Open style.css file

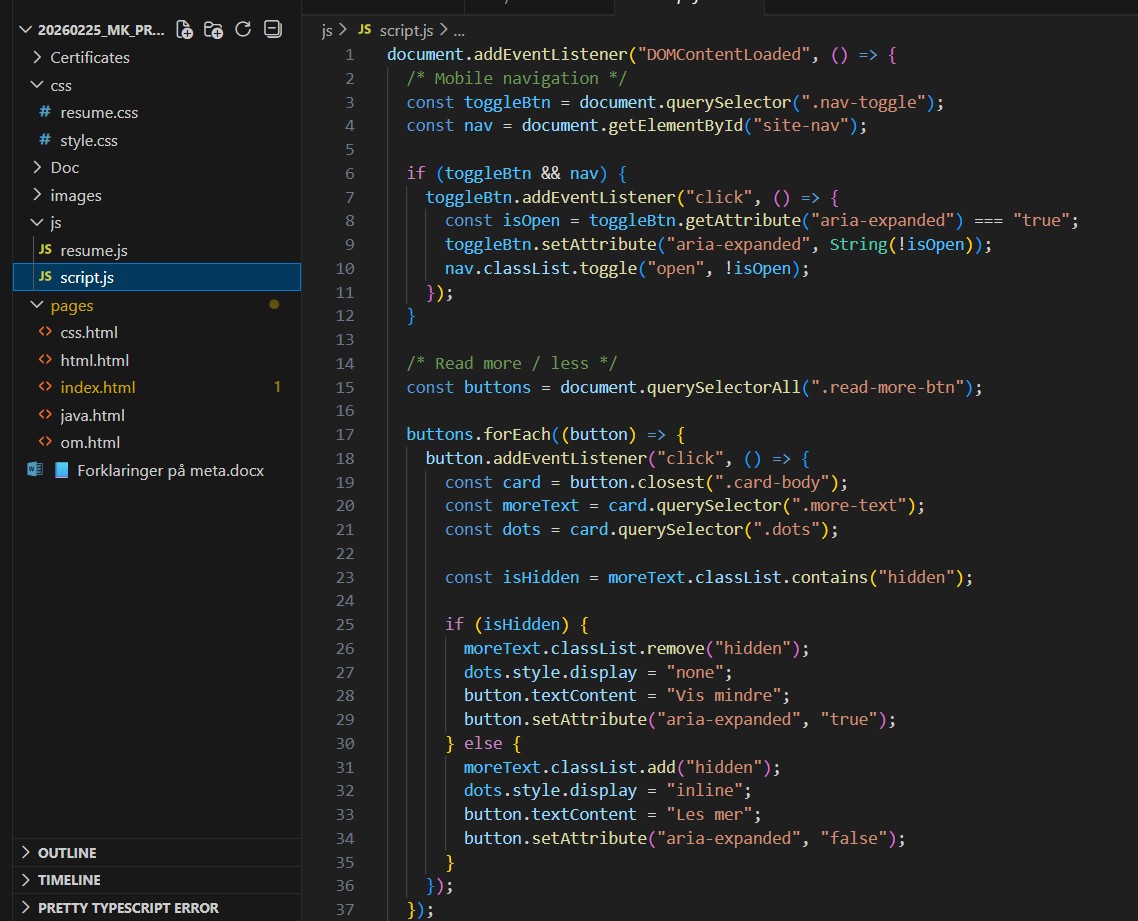89,140
